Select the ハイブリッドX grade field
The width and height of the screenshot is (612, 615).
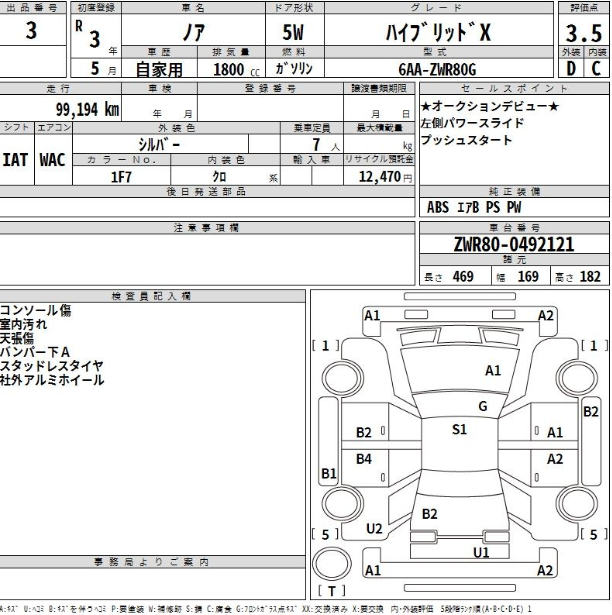click(439, 31)
